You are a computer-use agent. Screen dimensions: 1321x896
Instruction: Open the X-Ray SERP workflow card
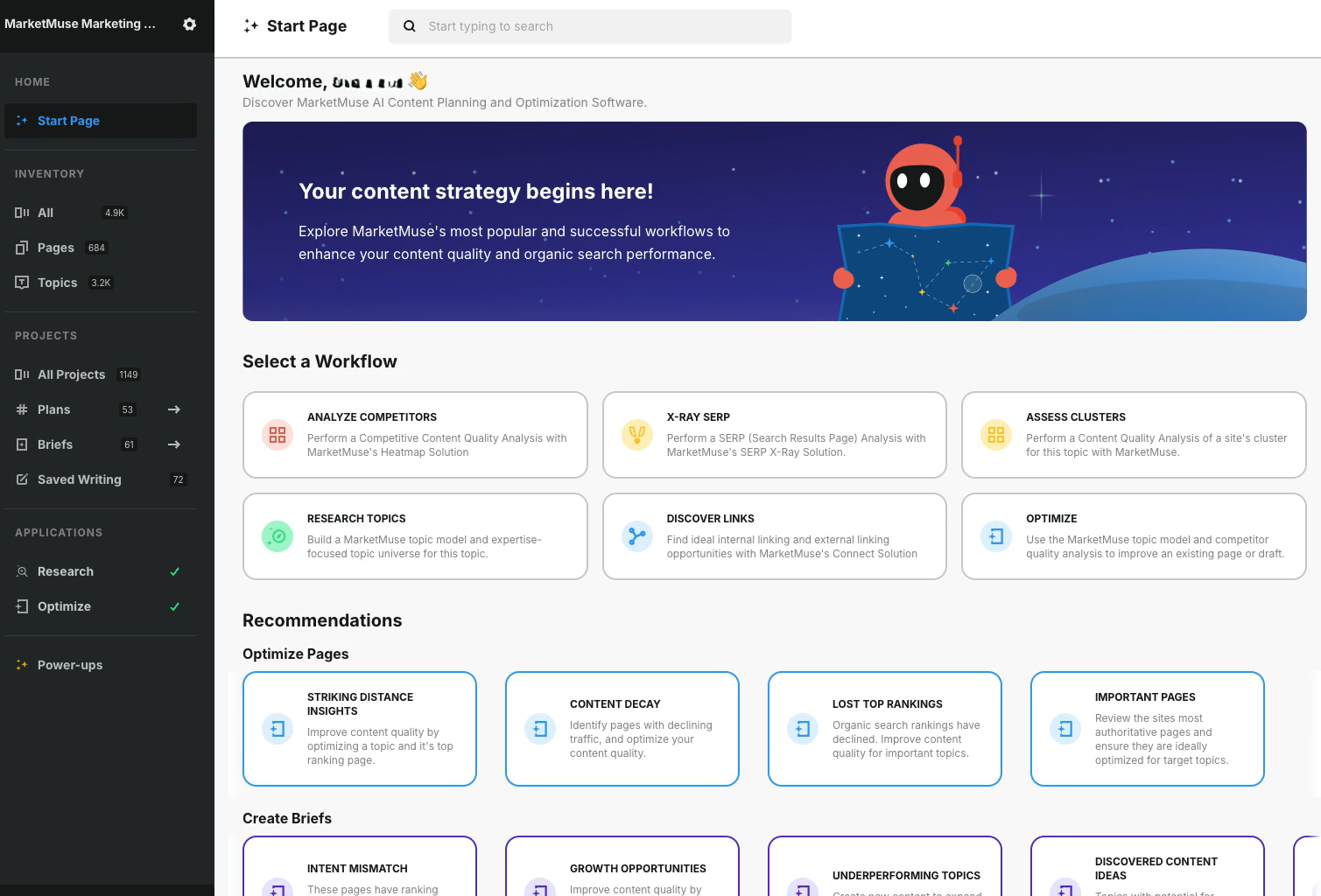775,435
